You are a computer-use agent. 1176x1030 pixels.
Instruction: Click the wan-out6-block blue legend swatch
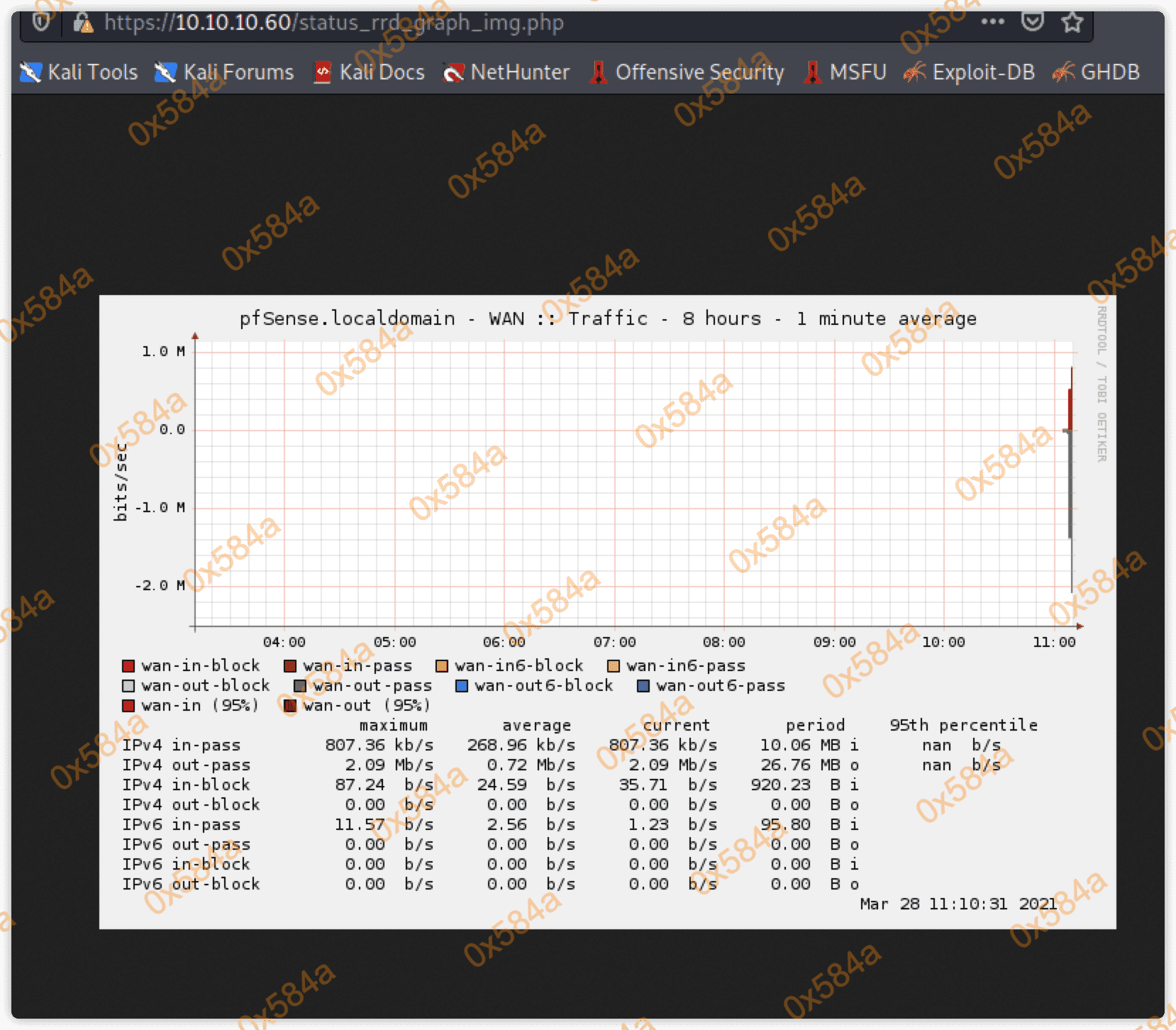click(x=462, y=686)
